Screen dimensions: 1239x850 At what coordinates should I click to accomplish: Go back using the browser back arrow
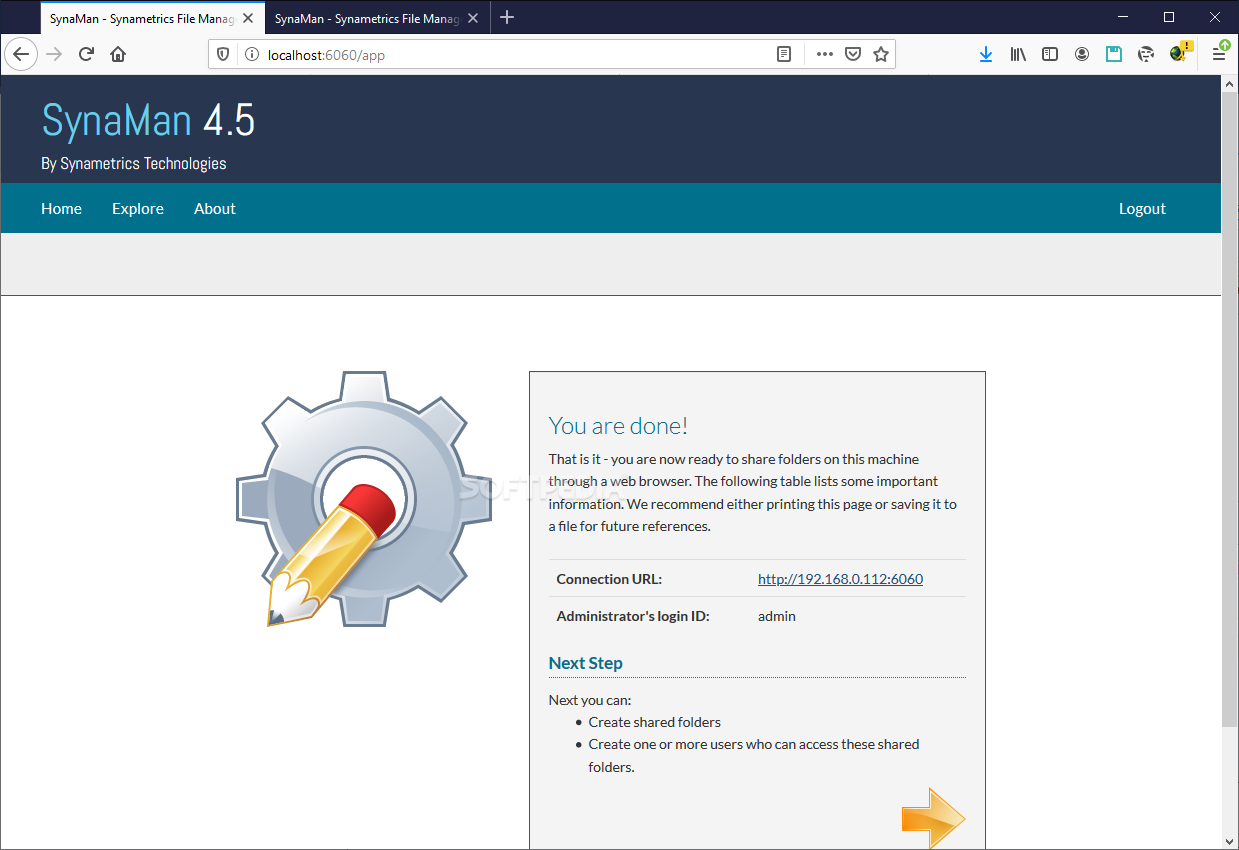point(21,54)
